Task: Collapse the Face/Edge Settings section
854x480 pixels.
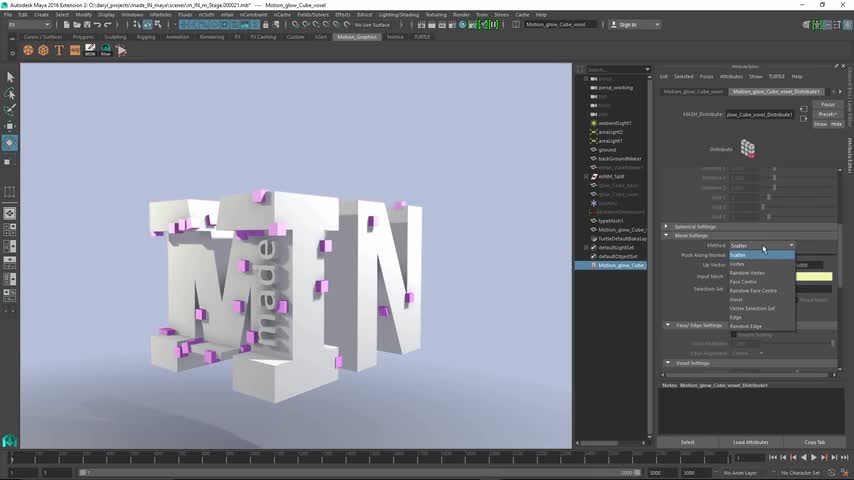Action: [x=668, y=325]
